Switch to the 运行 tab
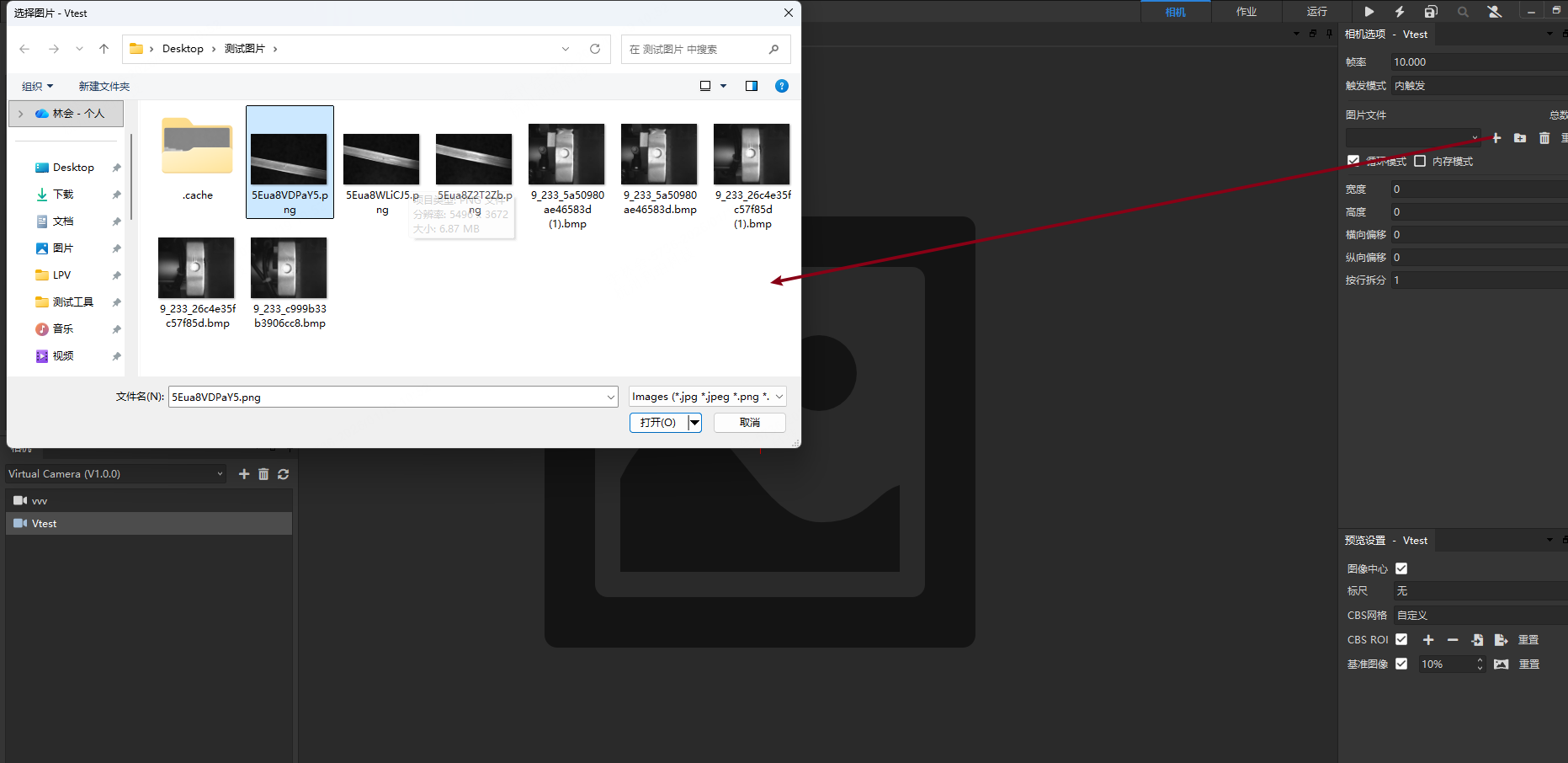This screenshot has height=763, width=1568. click(1317, 12)
